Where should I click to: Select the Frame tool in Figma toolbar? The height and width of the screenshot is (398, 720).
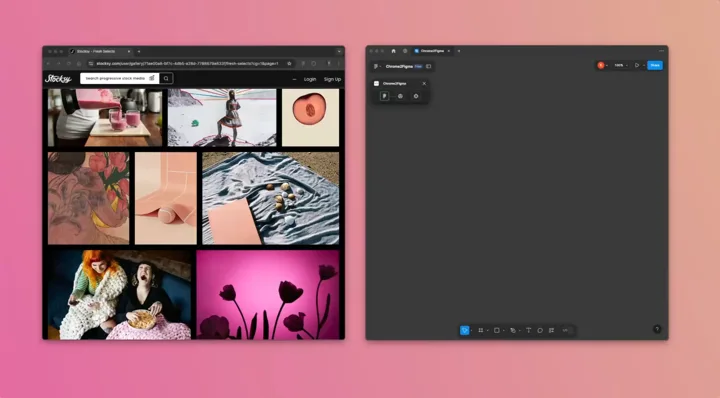click(x=481, y=330)
